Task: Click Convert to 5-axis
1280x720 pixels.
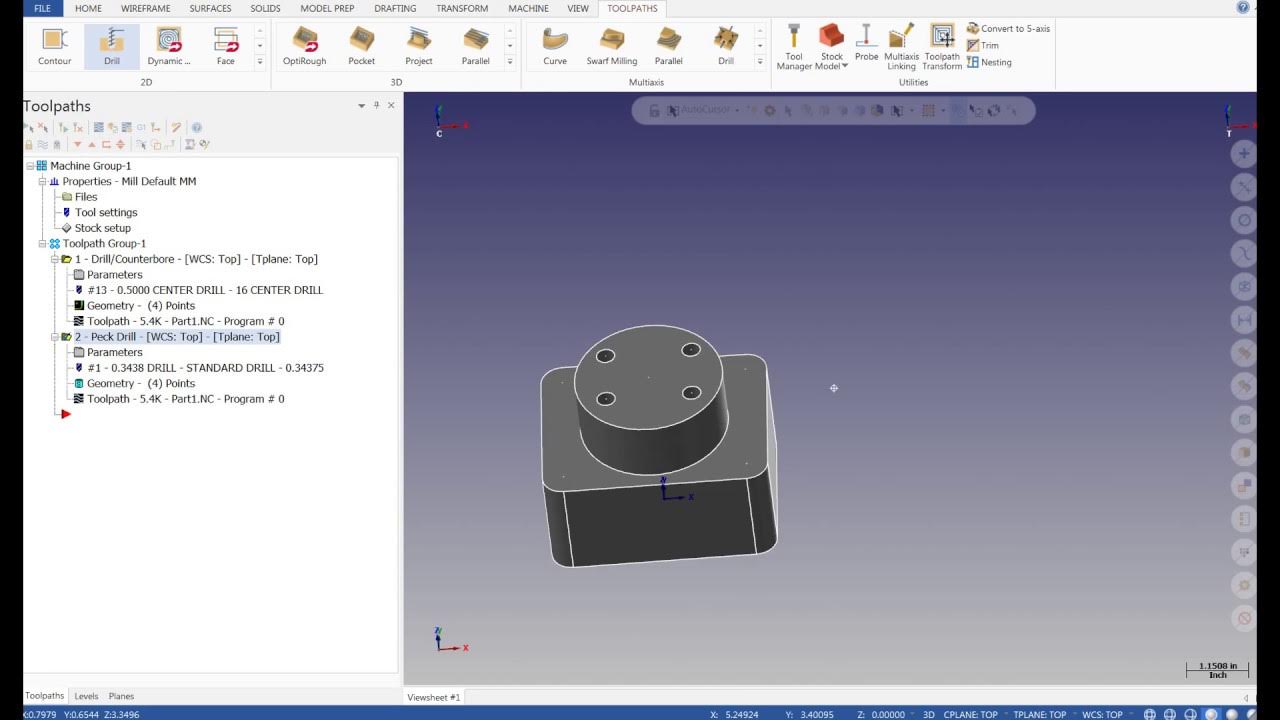Action: [1008, 29]
